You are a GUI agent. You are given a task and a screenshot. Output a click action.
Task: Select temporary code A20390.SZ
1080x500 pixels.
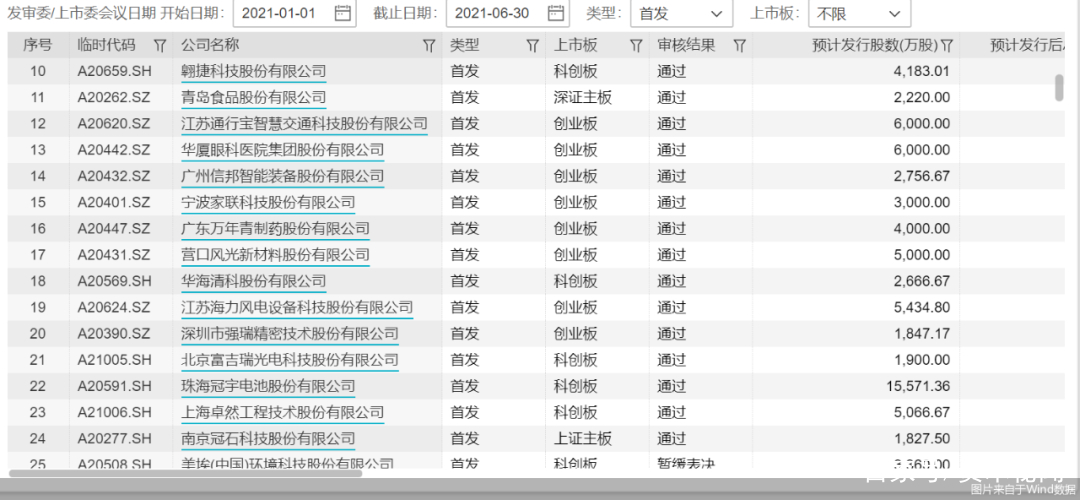point(114,333)
